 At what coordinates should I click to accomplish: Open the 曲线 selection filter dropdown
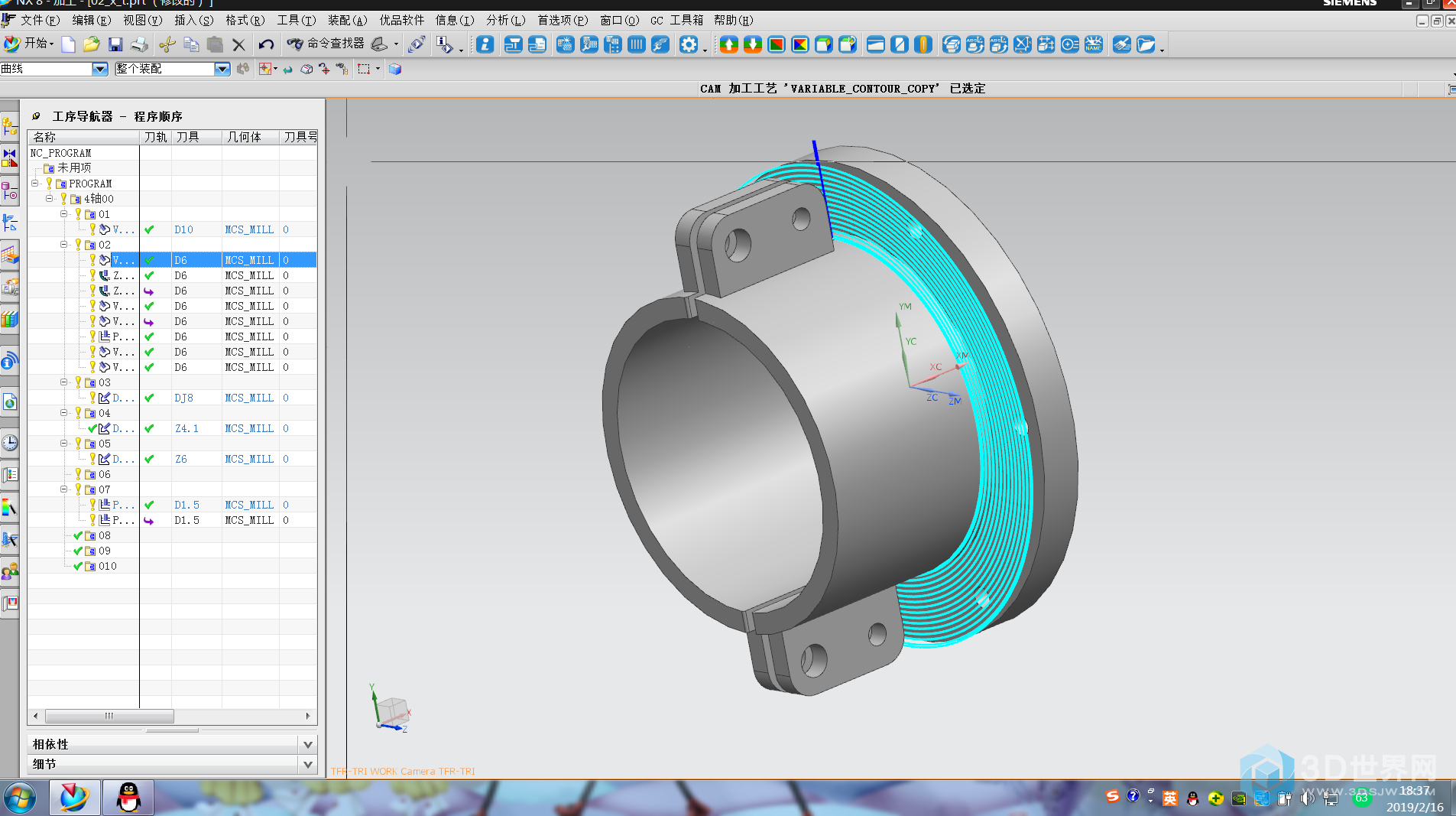100,69
